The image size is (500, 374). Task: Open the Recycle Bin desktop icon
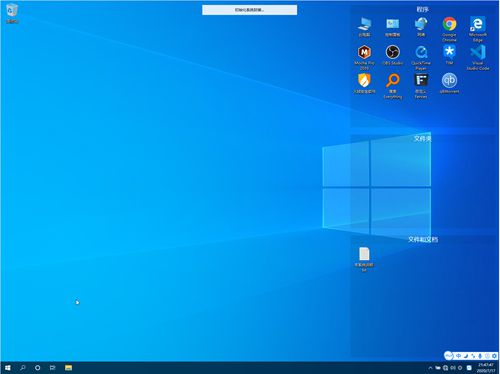click(12, 13)
